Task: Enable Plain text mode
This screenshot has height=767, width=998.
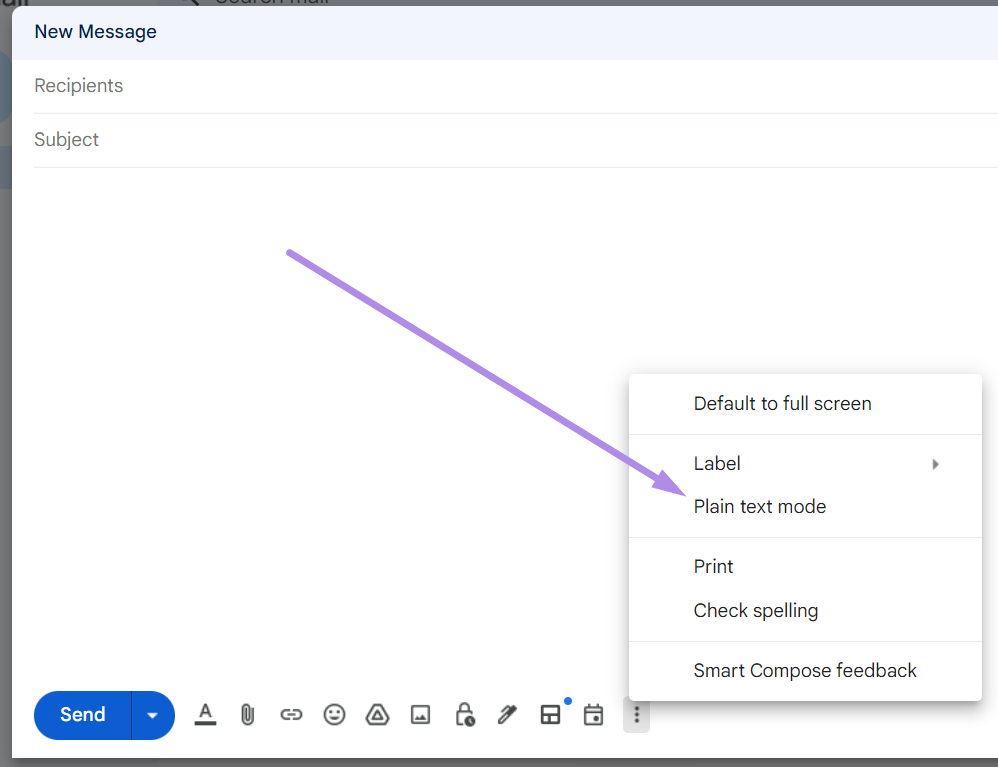Action: pyautogui.click(x=760, y=506)
